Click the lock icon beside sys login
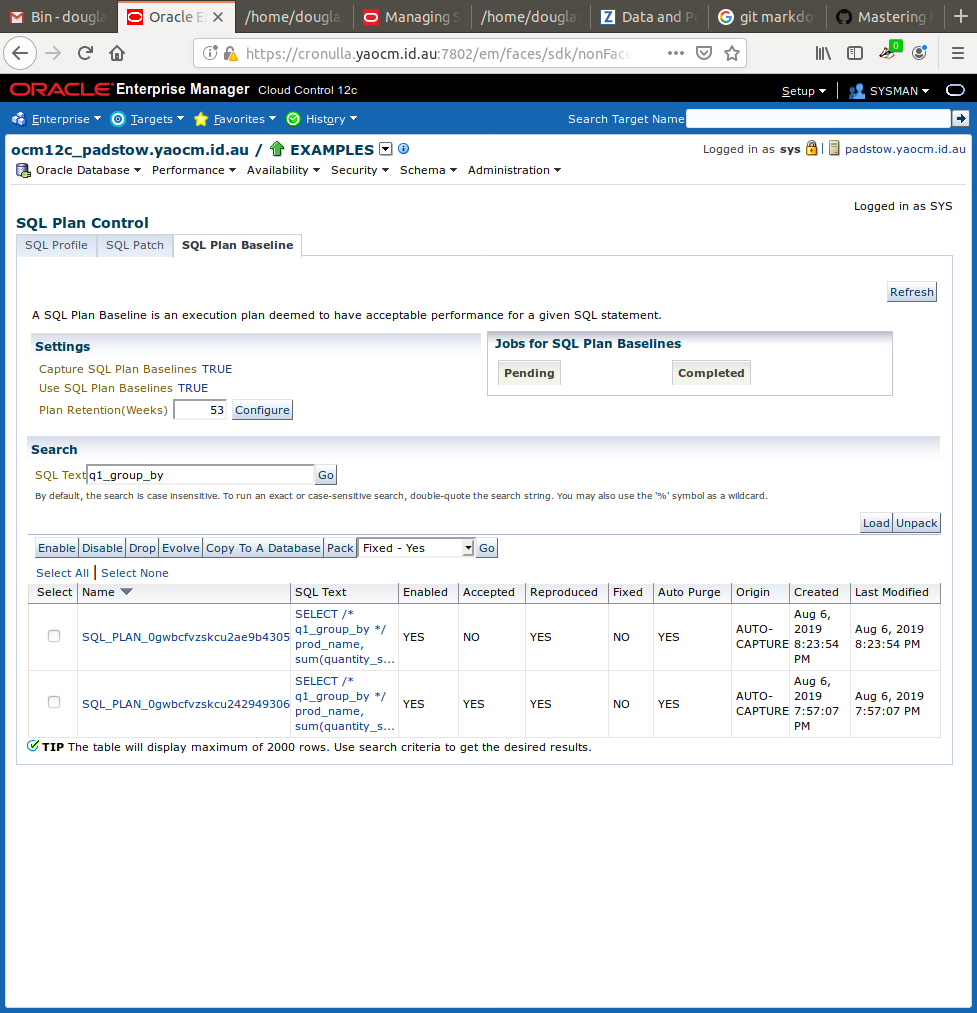 (x=812, y=148)
